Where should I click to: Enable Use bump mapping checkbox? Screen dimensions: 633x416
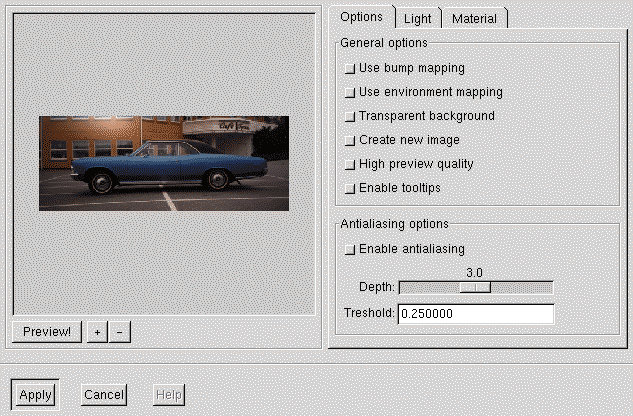[349, 69]
